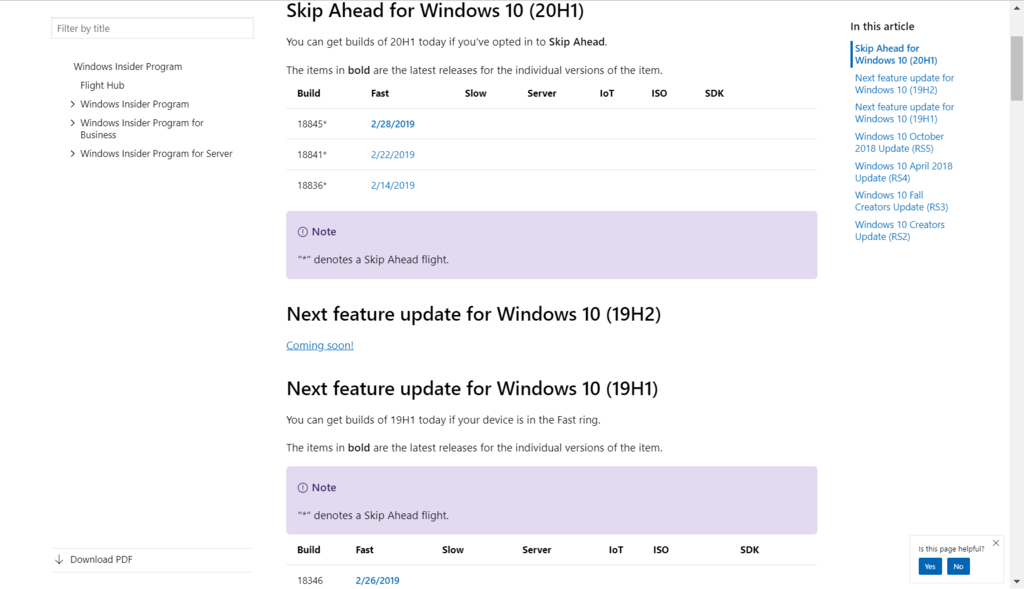Focus the Filter by title field
This screenshot has height=589, width=1024.
tap(152, 28)
